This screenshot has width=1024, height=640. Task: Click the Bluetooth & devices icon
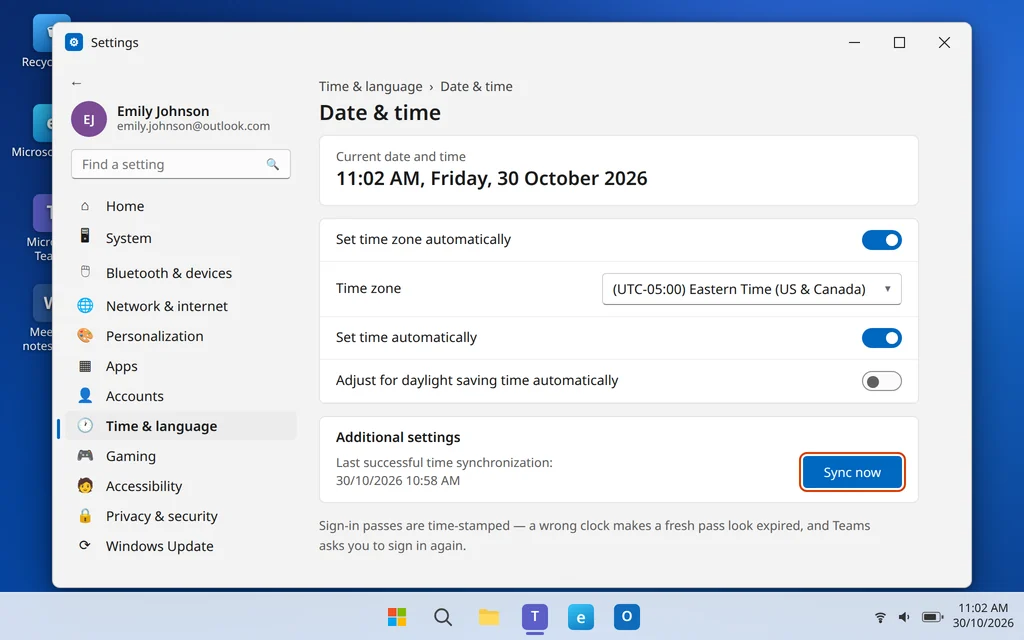click(x=85, y=272)
